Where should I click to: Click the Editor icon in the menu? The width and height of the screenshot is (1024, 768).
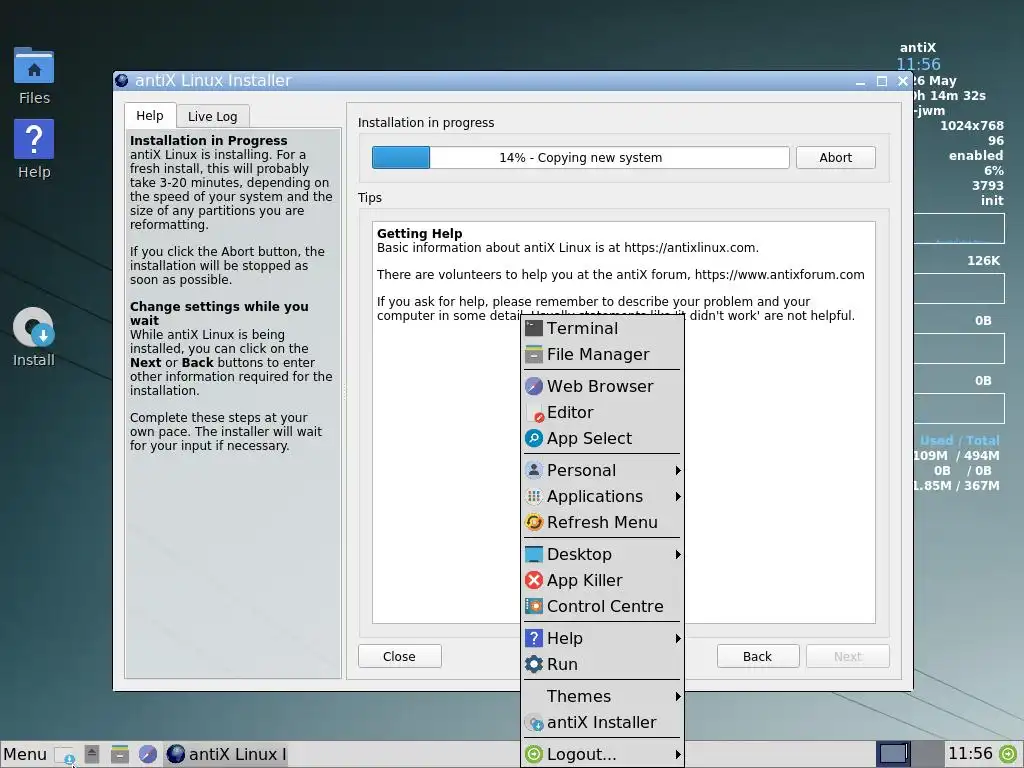click(x=534, y=413)
